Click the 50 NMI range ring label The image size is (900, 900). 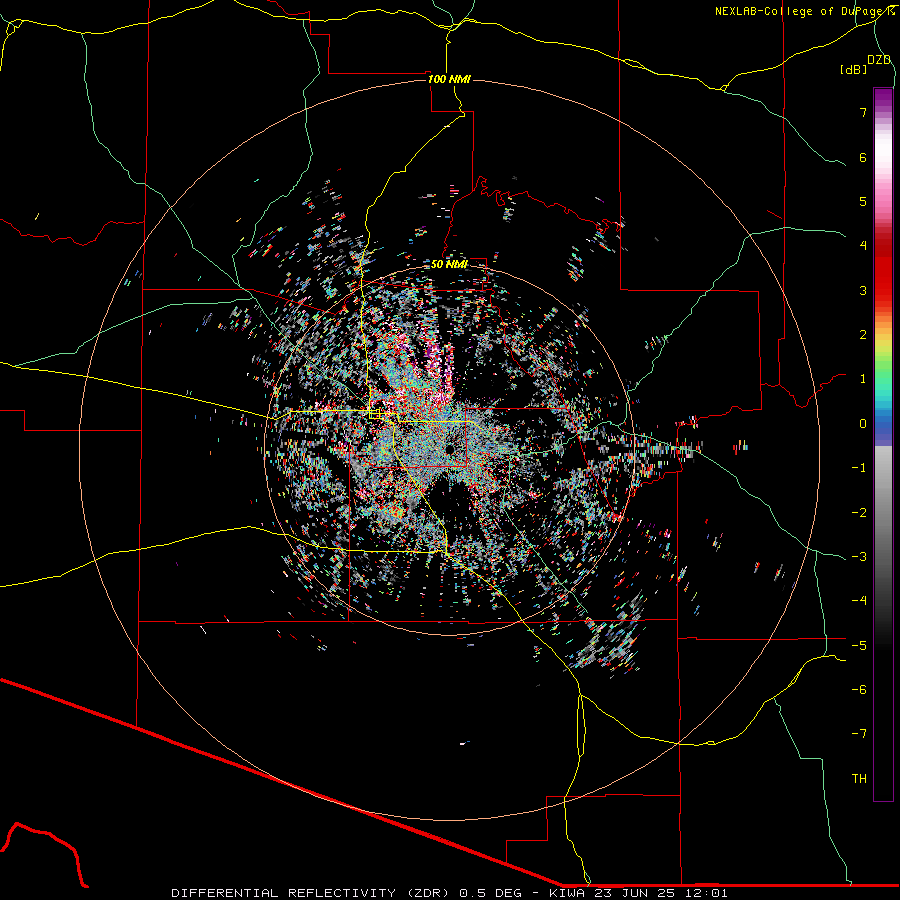coord(449,264)
